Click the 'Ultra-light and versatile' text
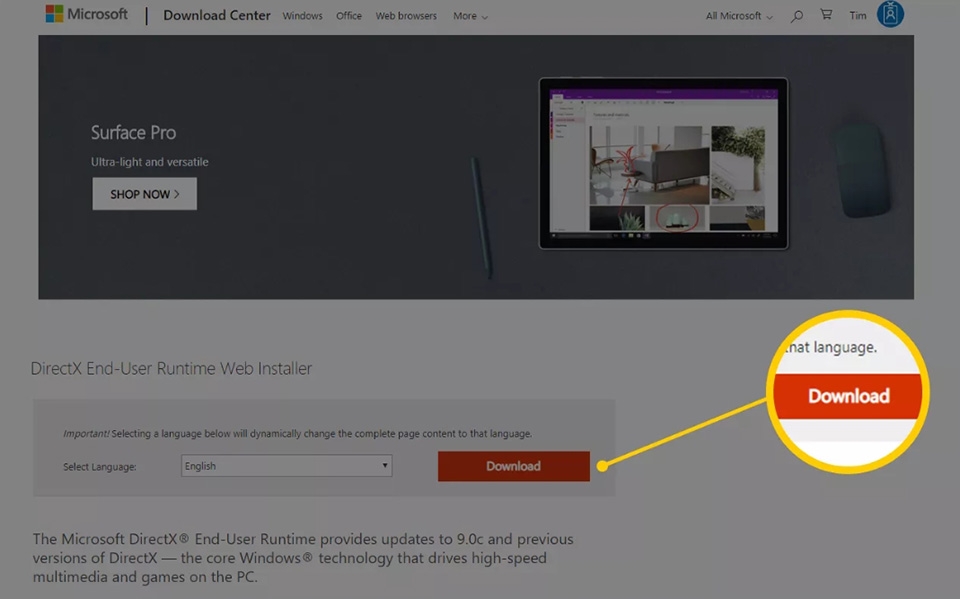Viewport: 960px width, 599px height. pos(150,162)
